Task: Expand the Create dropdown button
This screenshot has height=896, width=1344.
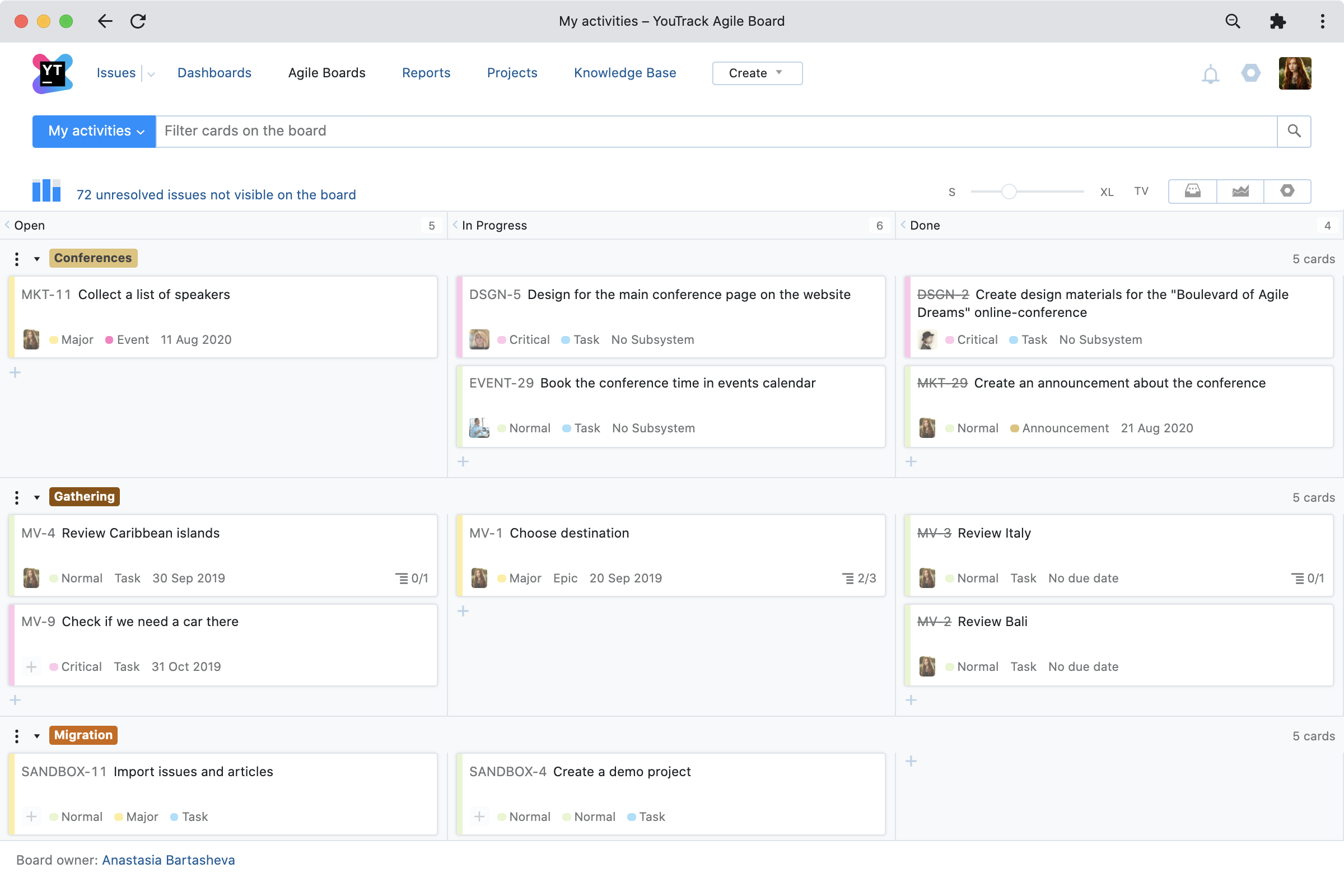Action: [757, 73]
